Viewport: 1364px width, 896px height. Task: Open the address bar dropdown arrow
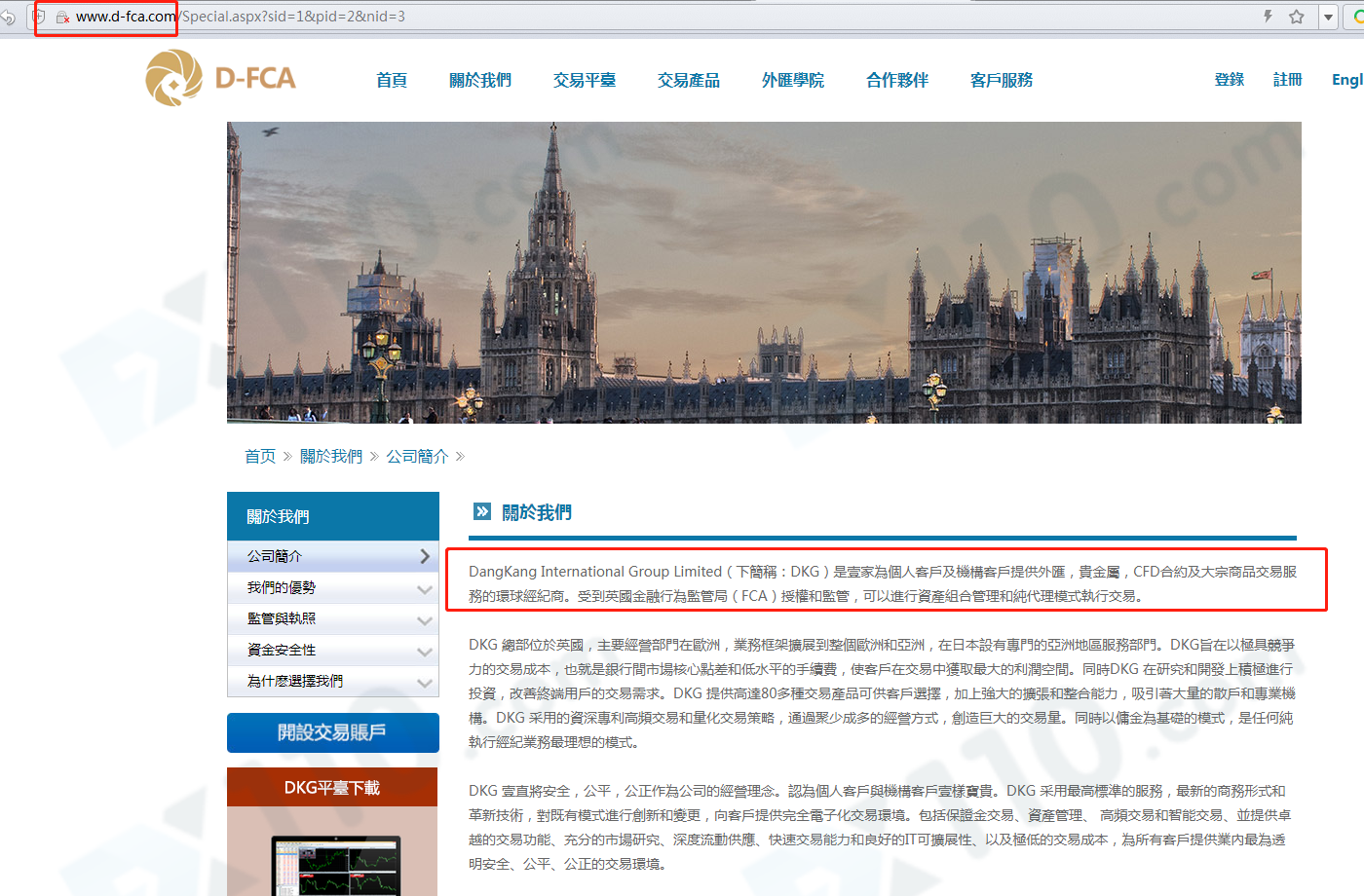[x=1328, y=17]
